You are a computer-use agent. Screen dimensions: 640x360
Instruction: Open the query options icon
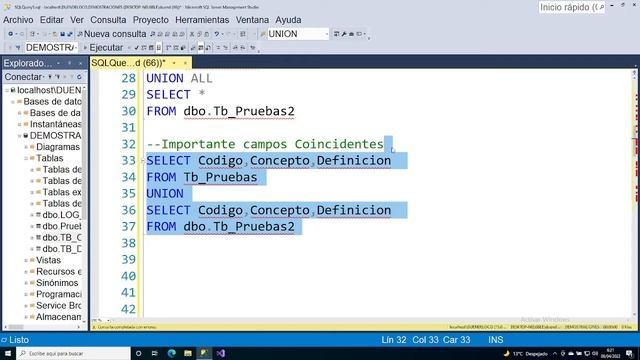tap(151, 48)
